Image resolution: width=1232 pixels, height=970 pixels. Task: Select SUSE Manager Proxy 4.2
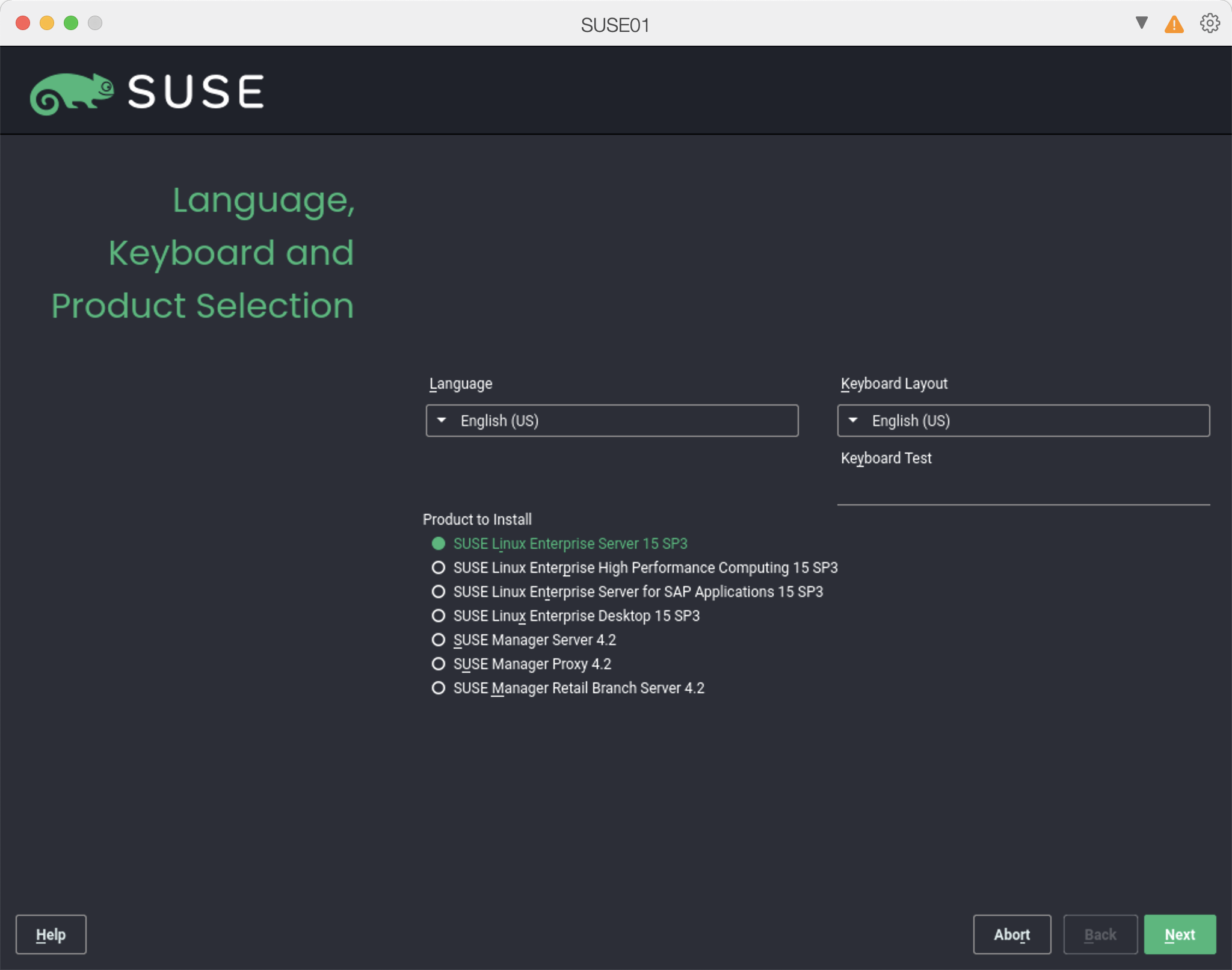439,664
